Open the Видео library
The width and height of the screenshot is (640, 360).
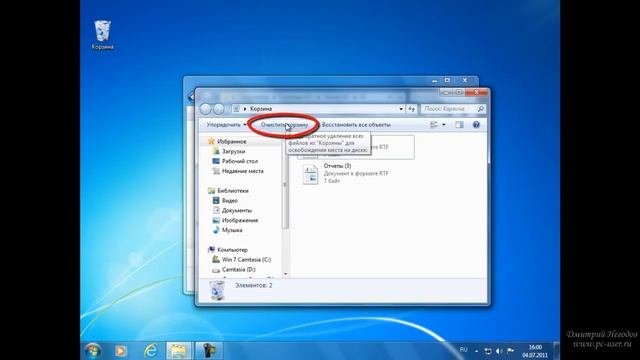pos(229,200)
